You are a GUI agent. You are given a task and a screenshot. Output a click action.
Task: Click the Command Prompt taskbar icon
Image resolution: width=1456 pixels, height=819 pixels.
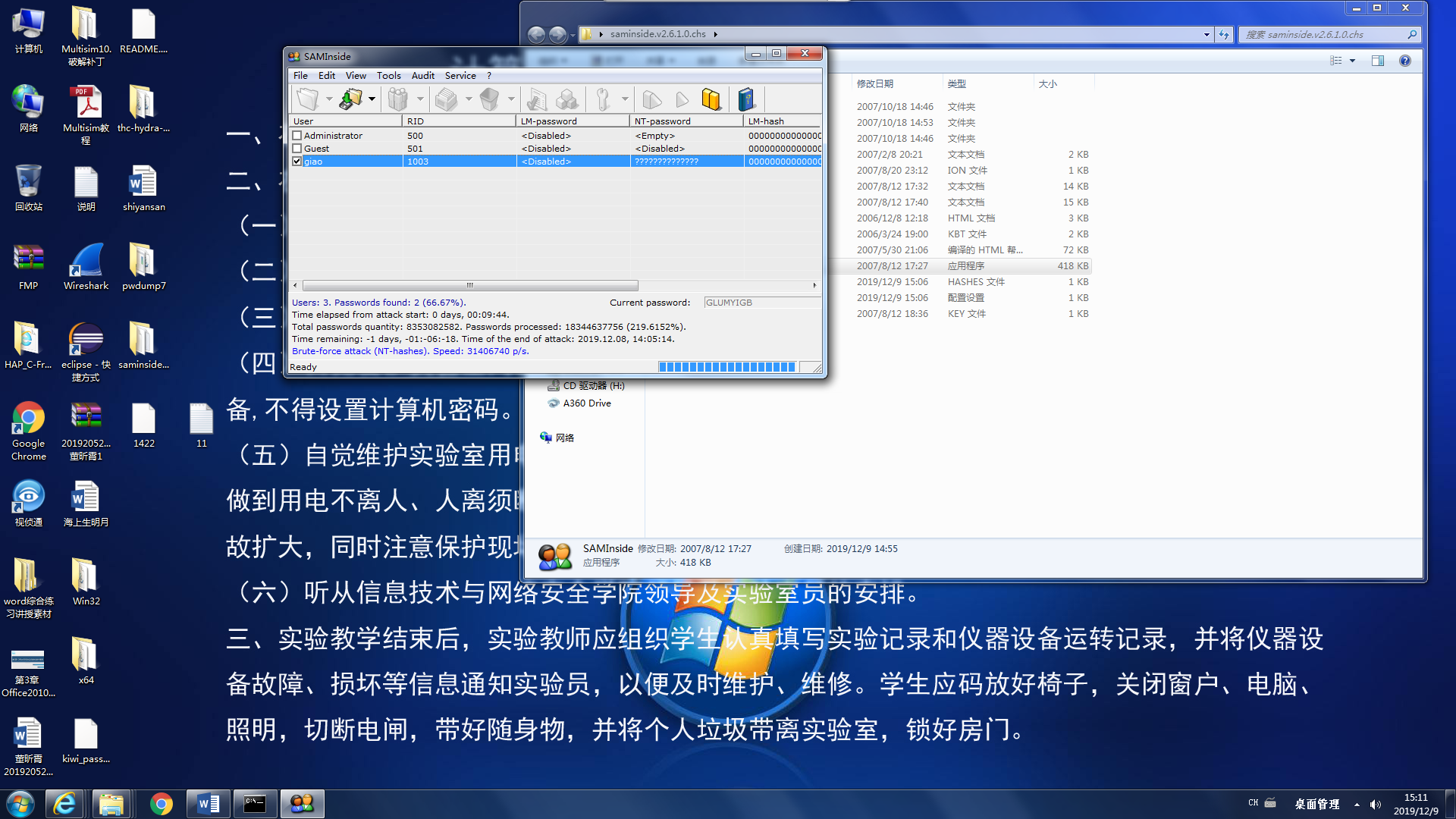pyautogui.click(x=254, y=804)
